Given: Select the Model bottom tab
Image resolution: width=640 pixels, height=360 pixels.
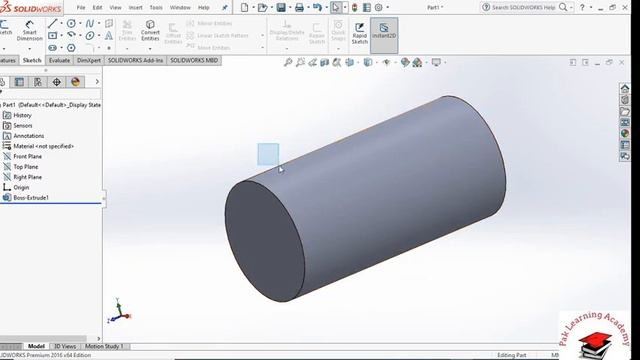Looking at the screenshot, I should point(36,346).
